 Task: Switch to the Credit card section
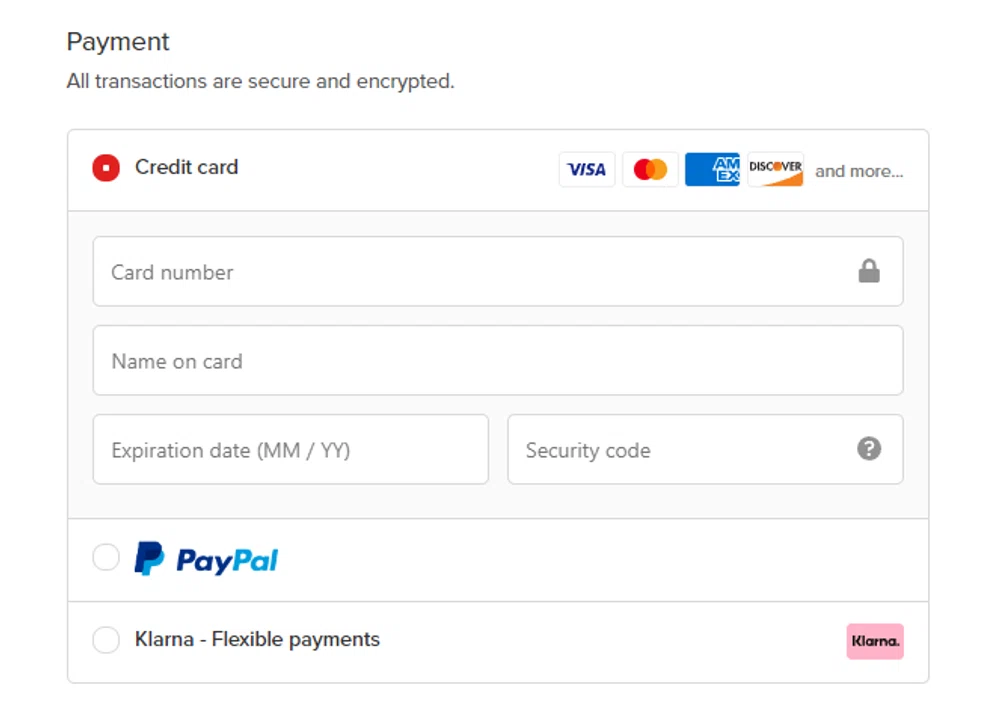[x=186, y=168]
